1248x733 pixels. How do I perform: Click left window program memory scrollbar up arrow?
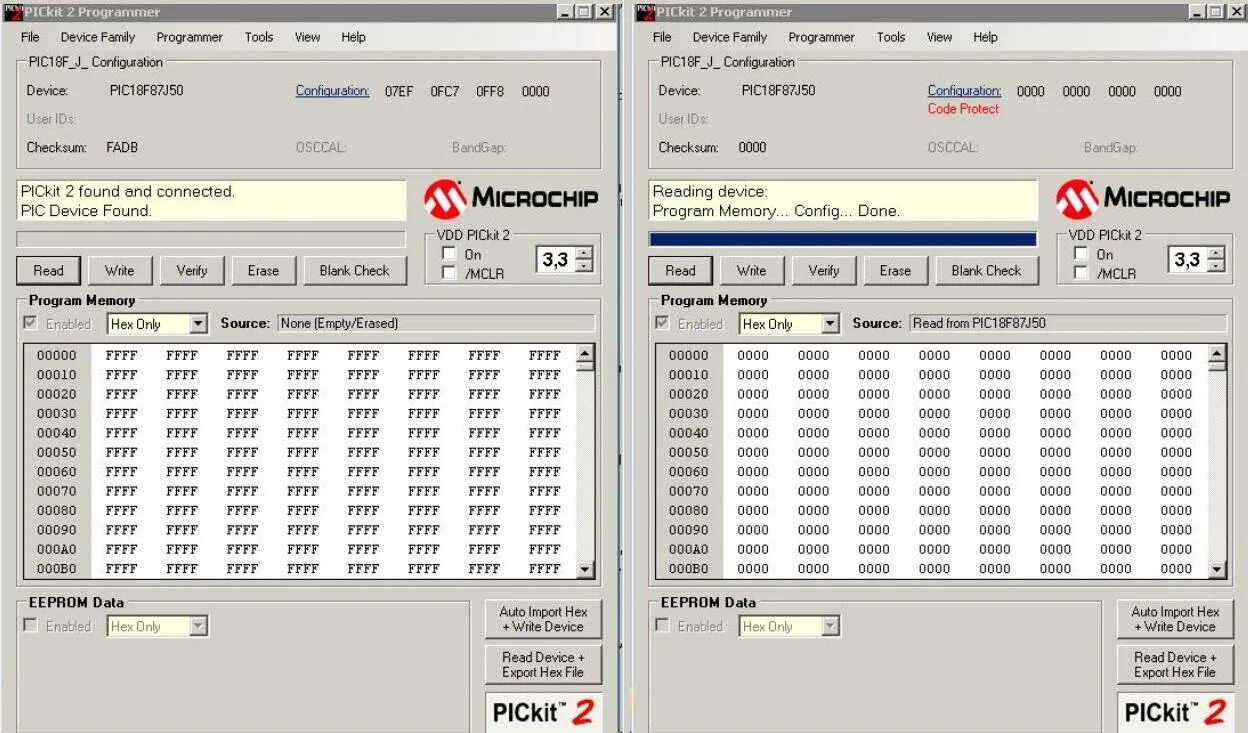coord(585,353)
